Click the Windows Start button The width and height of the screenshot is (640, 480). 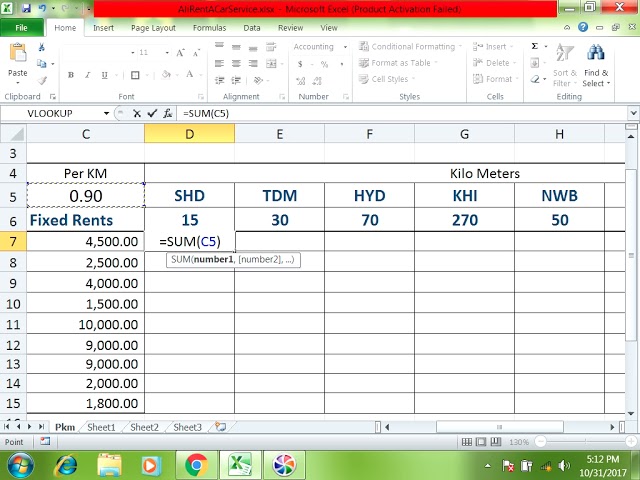[x=19, y=465]
